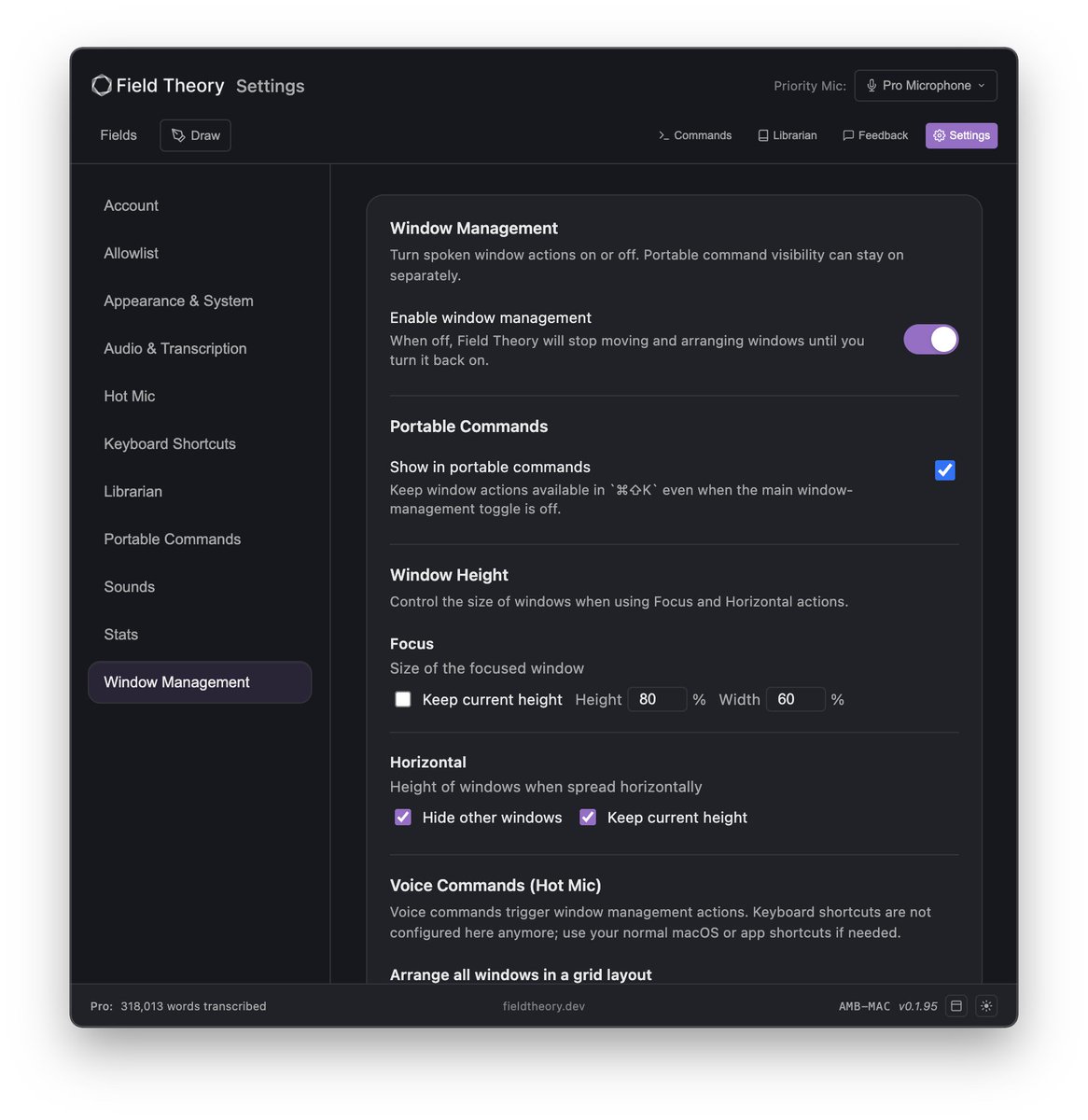Click the Draw pen icon

[x=178, y=135]
